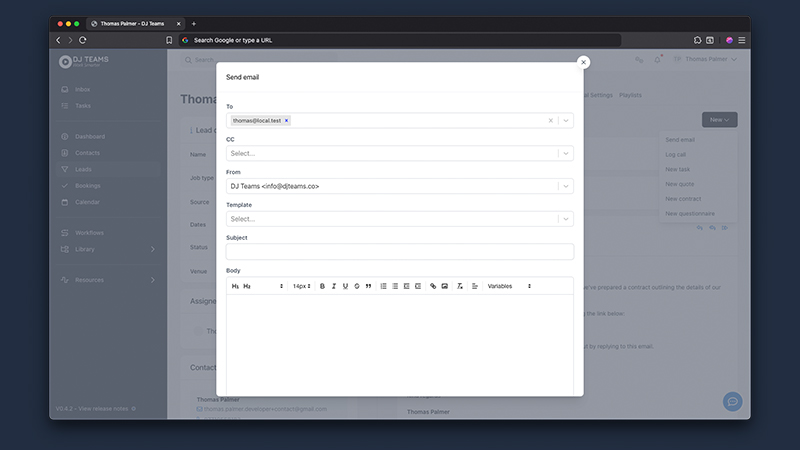
Task: Insert a link in the email body
Action: coord(433,286)
